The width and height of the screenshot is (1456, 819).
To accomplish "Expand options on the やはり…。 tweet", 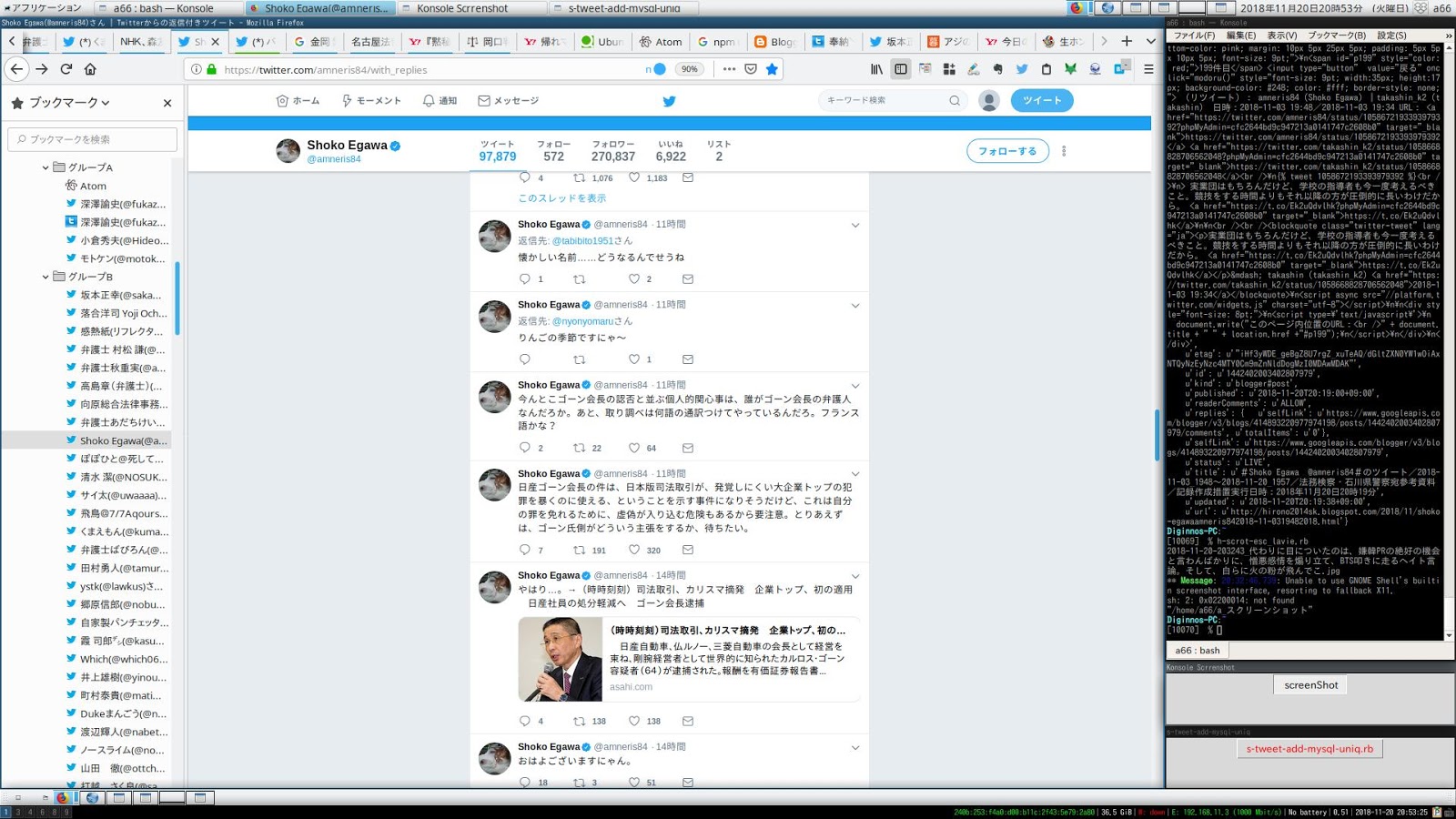I will (855, 576).
